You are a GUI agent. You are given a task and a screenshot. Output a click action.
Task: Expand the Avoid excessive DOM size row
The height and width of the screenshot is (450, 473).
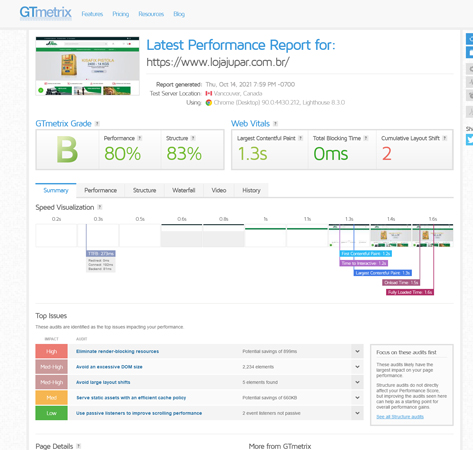[x=357, y=367]
